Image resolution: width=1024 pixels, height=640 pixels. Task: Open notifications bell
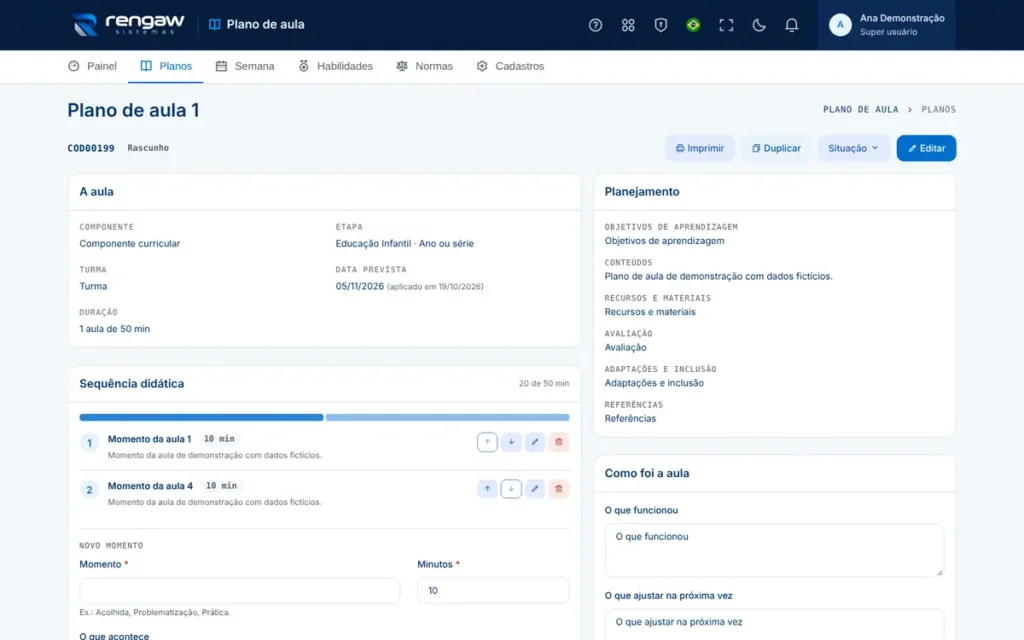pyautogui.click(x=792, y=25)
